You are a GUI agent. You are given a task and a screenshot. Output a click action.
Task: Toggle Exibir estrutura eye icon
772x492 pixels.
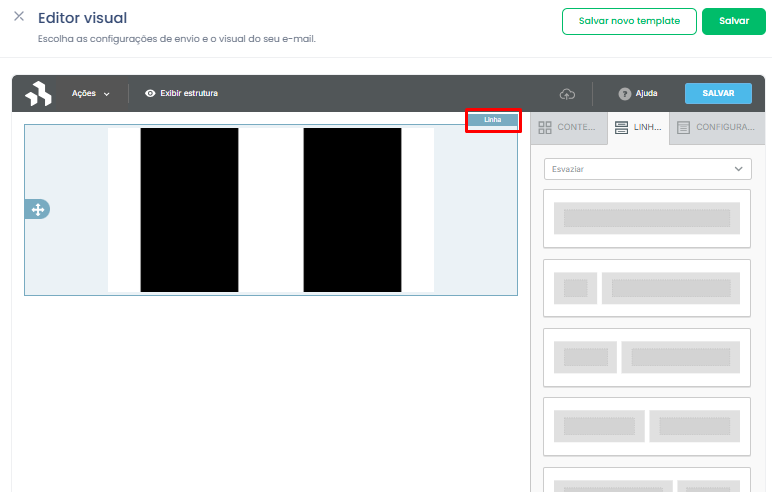(x=150, y=93)
